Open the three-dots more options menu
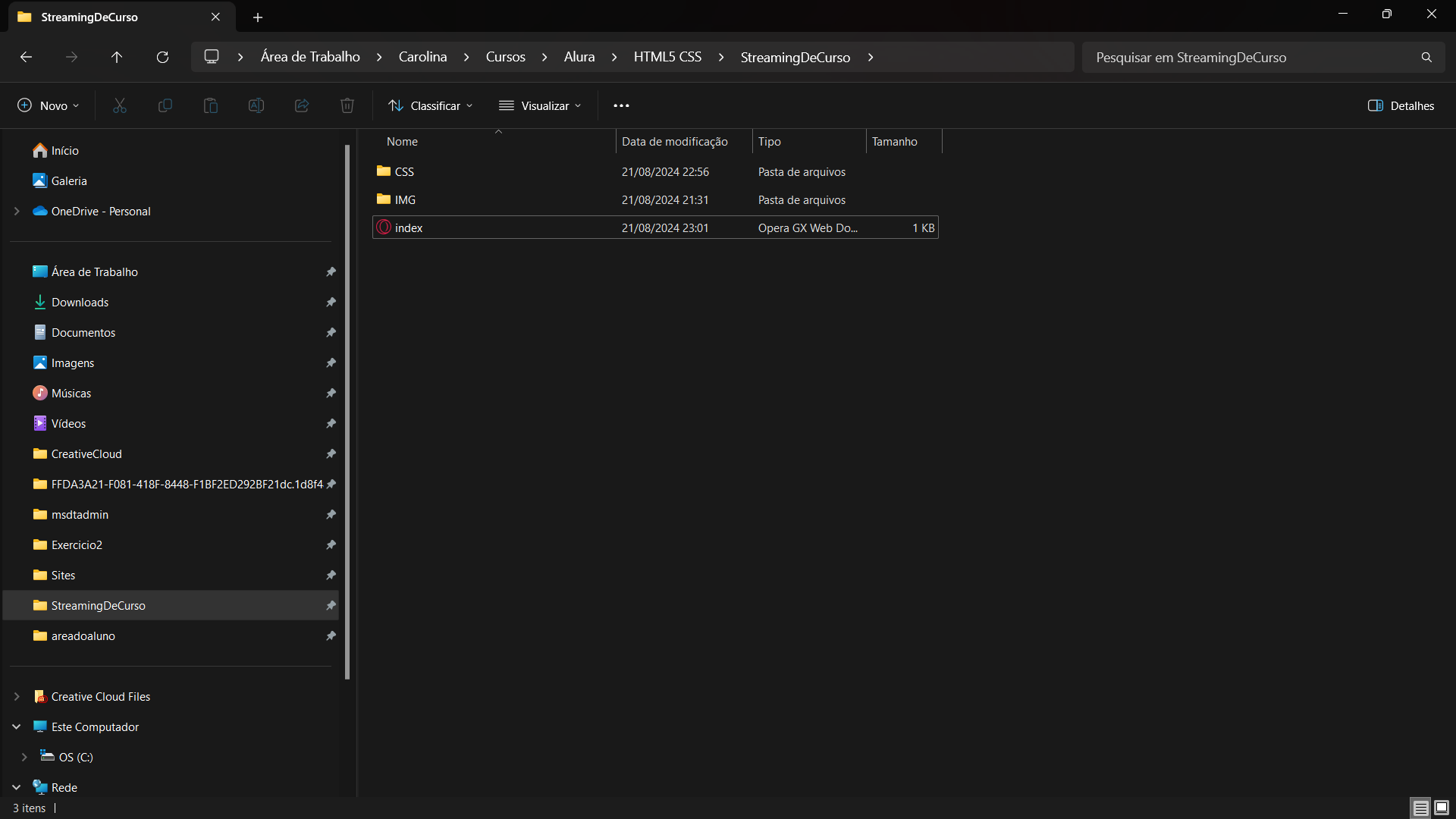The height and width of the screenshot is (819, 1456). (x=621, y=105)
